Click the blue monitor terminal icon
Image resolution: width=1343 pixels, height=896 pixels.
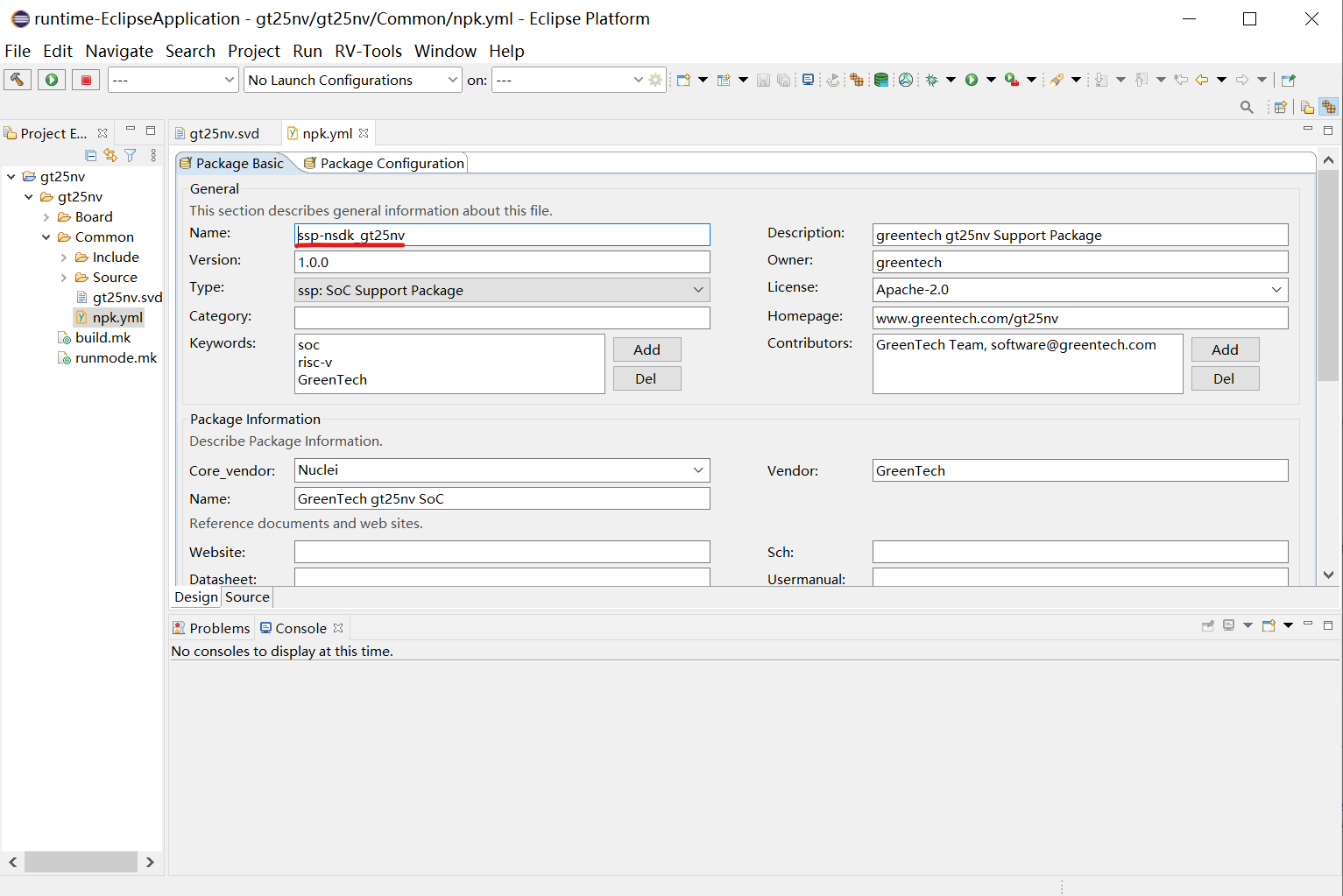[808, 80]
